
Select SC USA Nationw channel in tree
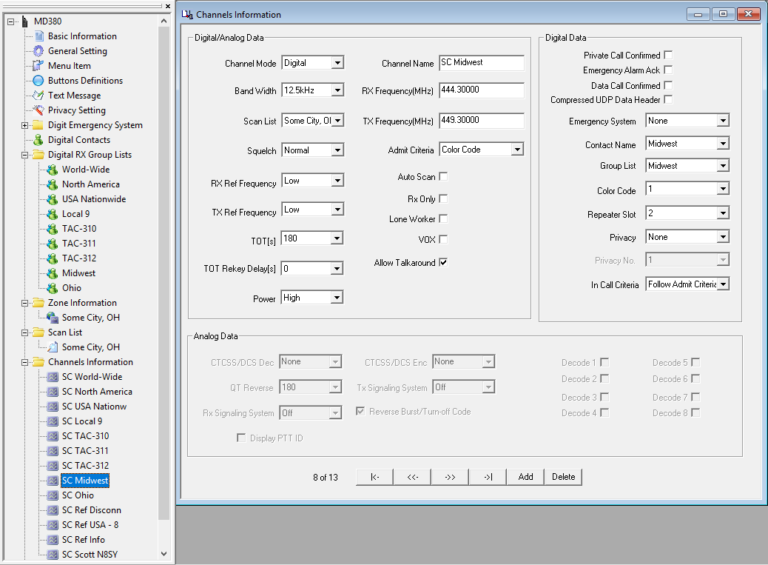click(x=94, y=406)
